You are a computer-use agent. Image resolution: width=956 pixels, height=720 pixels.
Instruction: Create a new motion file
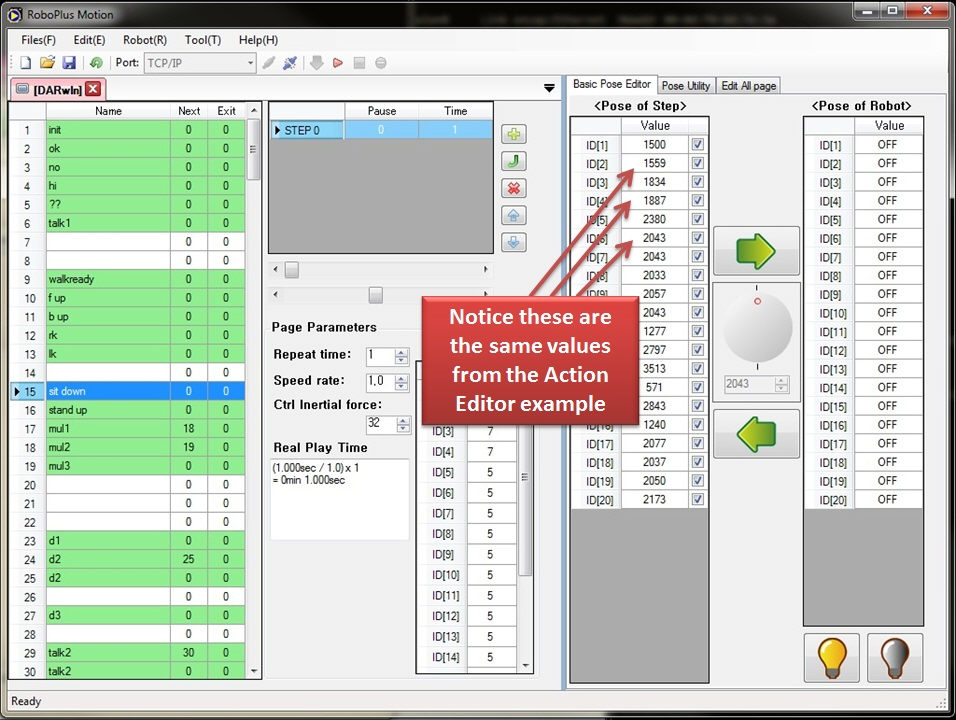click(x=26, y=63)
